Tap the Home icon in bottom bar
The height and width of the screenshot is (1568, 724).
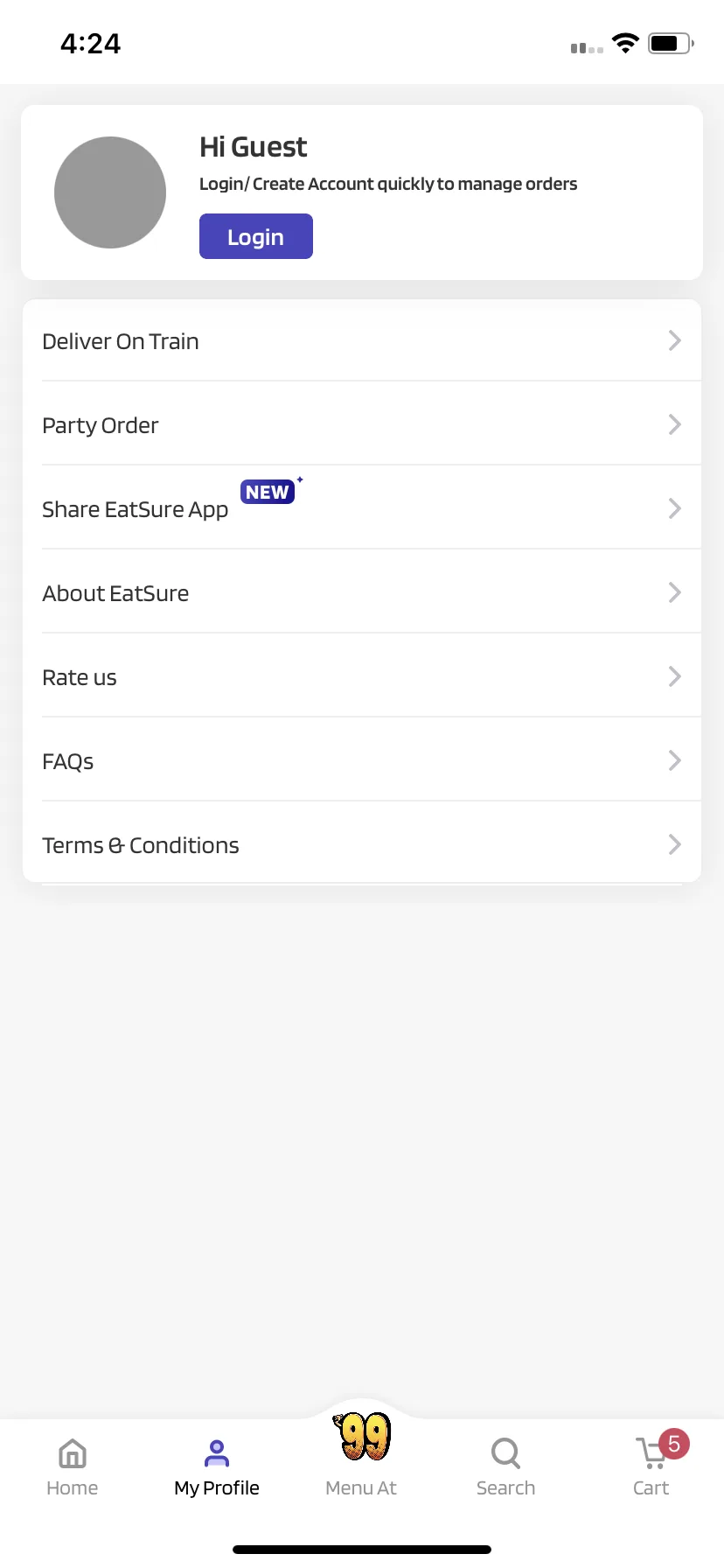click(x=72, y=1453)
